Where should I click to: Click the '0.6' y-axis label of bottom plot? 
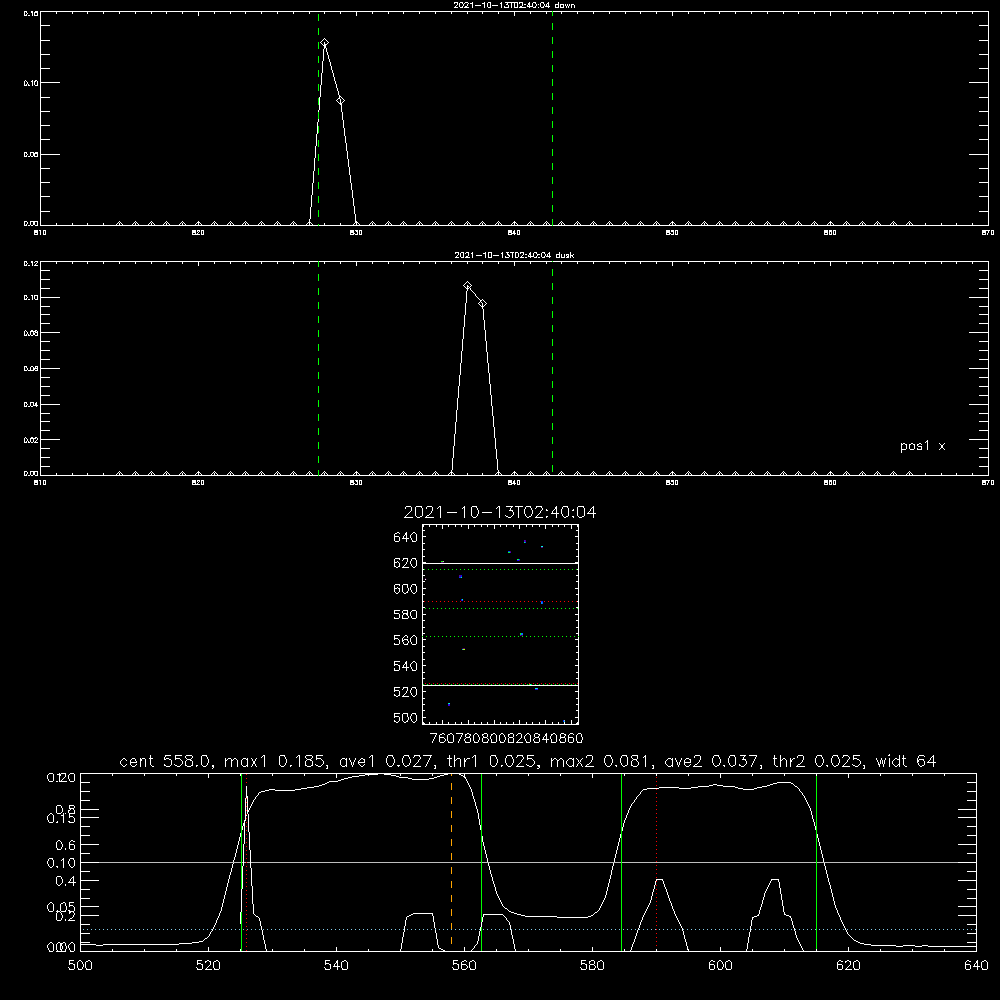(66, 845)
